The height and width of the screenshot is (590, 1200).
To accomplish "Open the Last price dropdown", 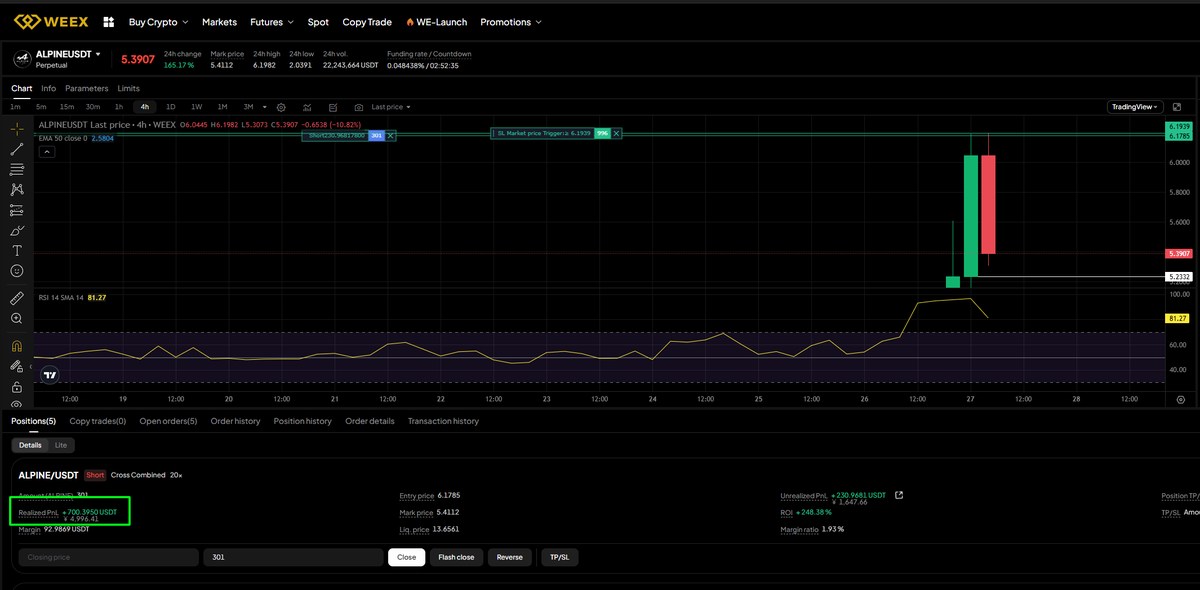I will [391, 107].
